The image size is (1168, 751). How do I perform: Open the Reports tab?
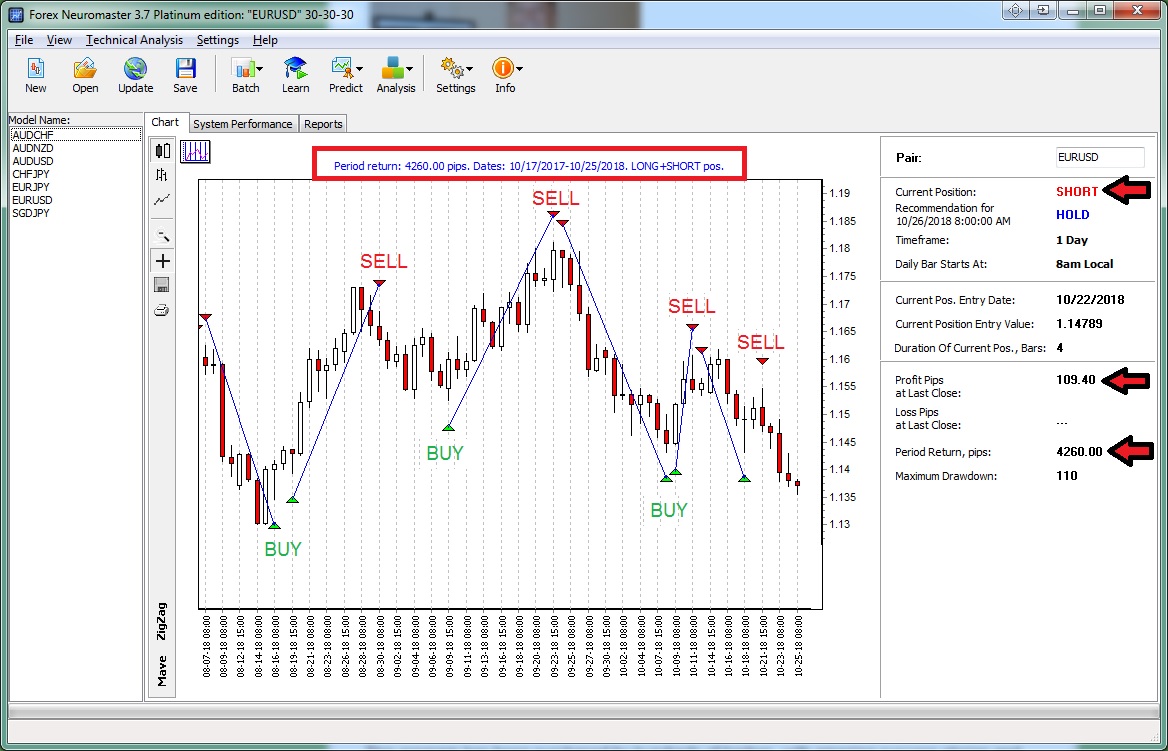click(323, 124)
